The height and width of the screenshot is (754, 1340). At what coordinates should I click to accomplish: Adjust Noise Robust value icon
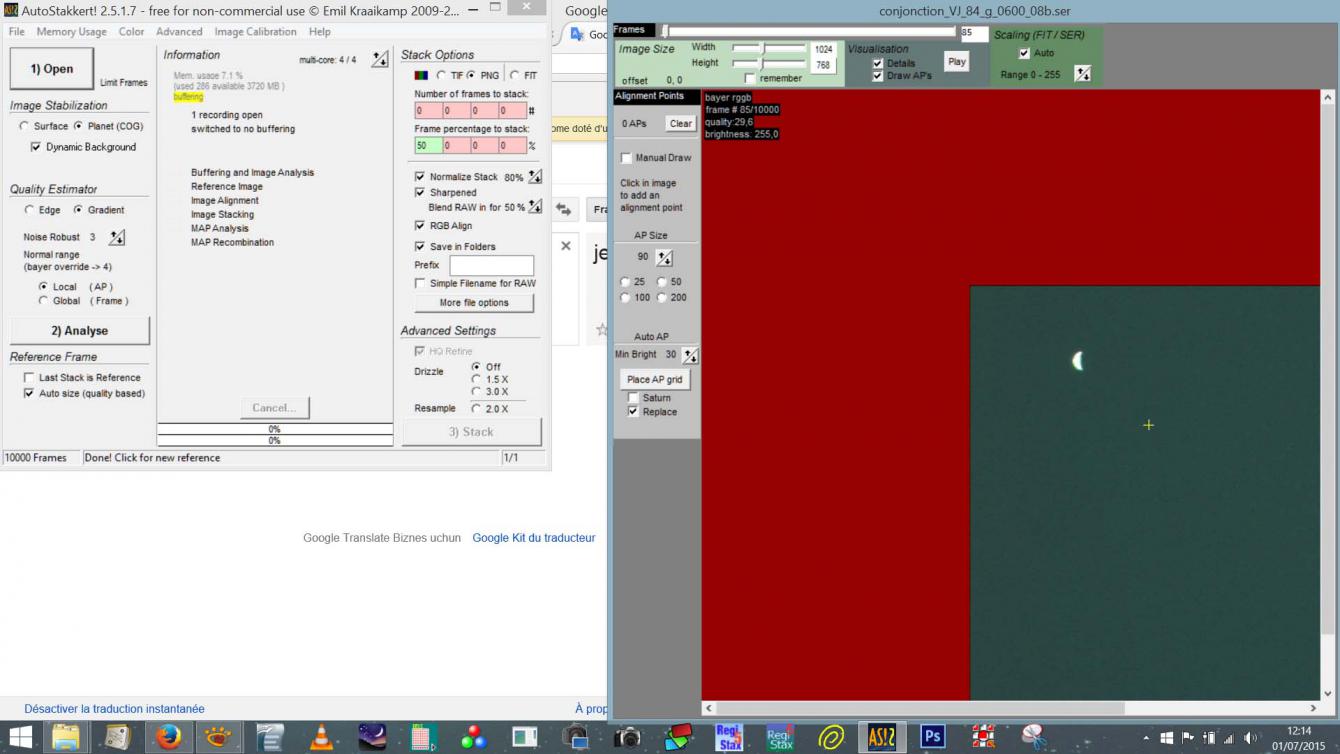click(x=117, y=237)
